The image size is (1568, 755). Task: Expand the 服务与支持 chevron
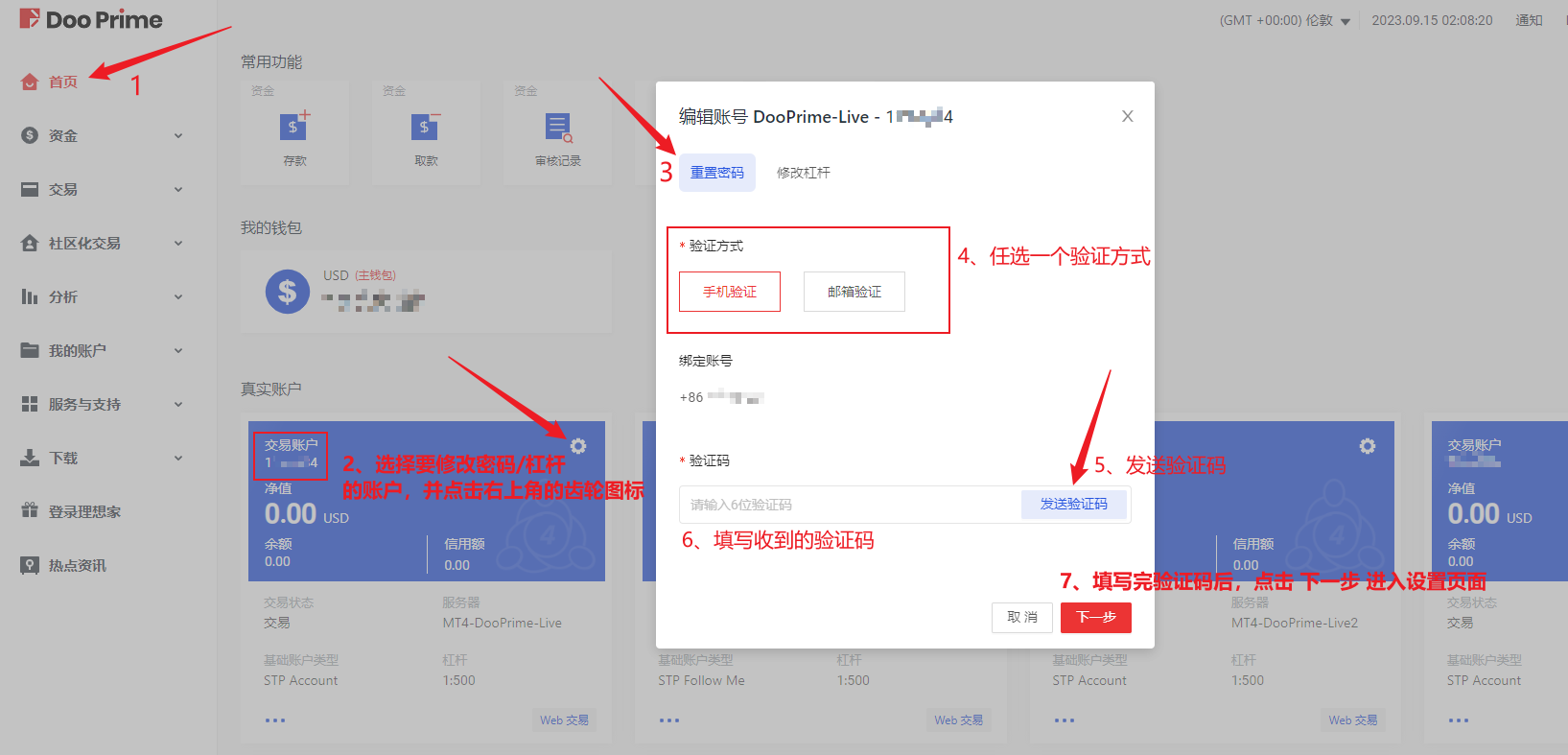178,405
